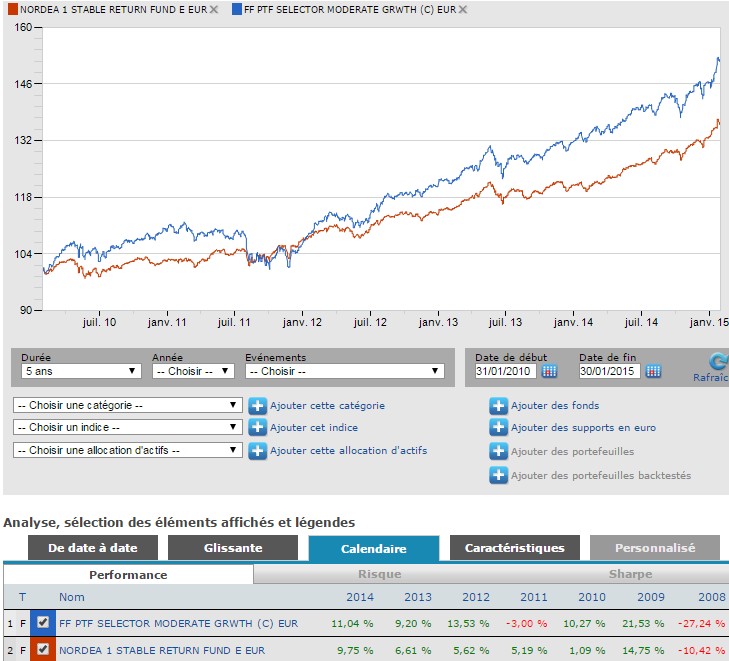Click the 14,75 % value in NORDEA row
729x661 pixels.
[x=643, y=650]
